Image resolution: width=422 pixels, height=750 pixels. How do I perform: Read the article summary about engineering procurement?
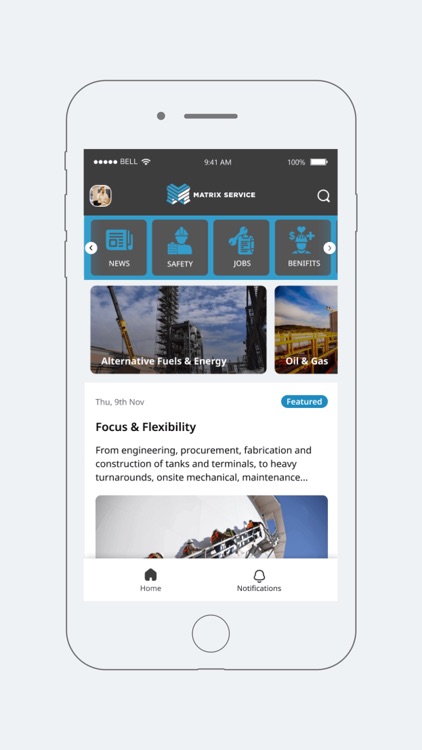203,463
